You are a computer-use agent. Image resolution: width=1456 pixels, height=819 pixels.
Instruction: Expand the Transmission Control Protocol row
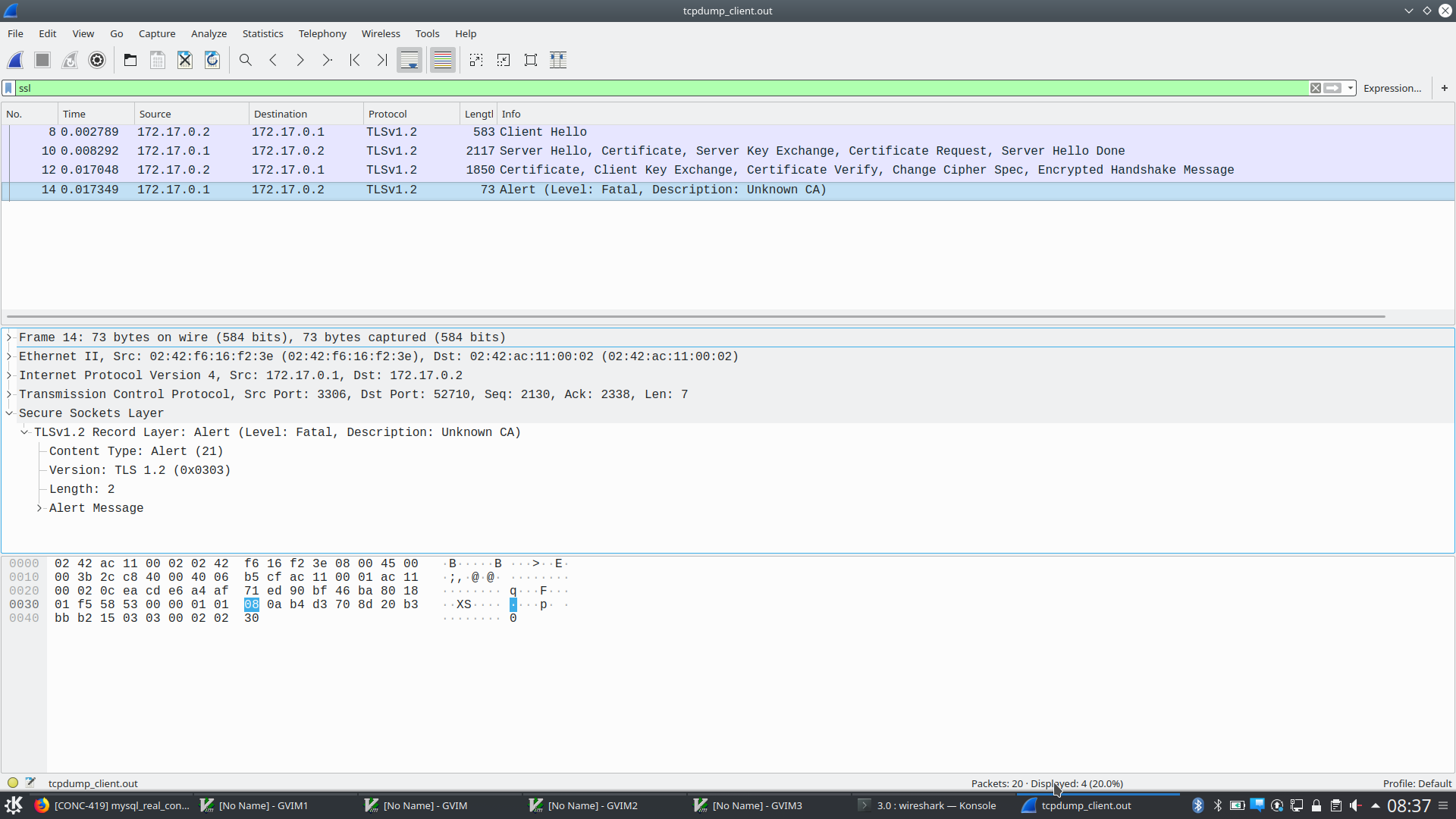10,394
